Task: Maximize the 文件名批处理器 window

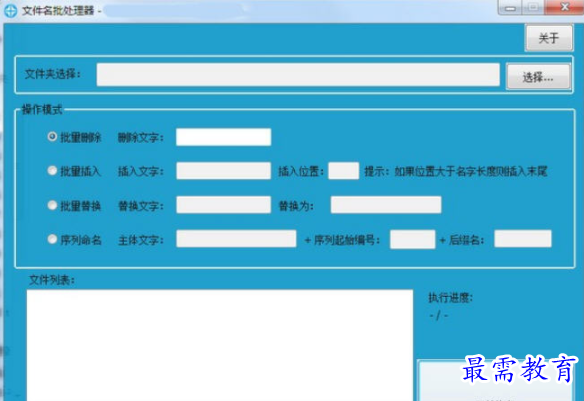Action: [x=533, y=7]
